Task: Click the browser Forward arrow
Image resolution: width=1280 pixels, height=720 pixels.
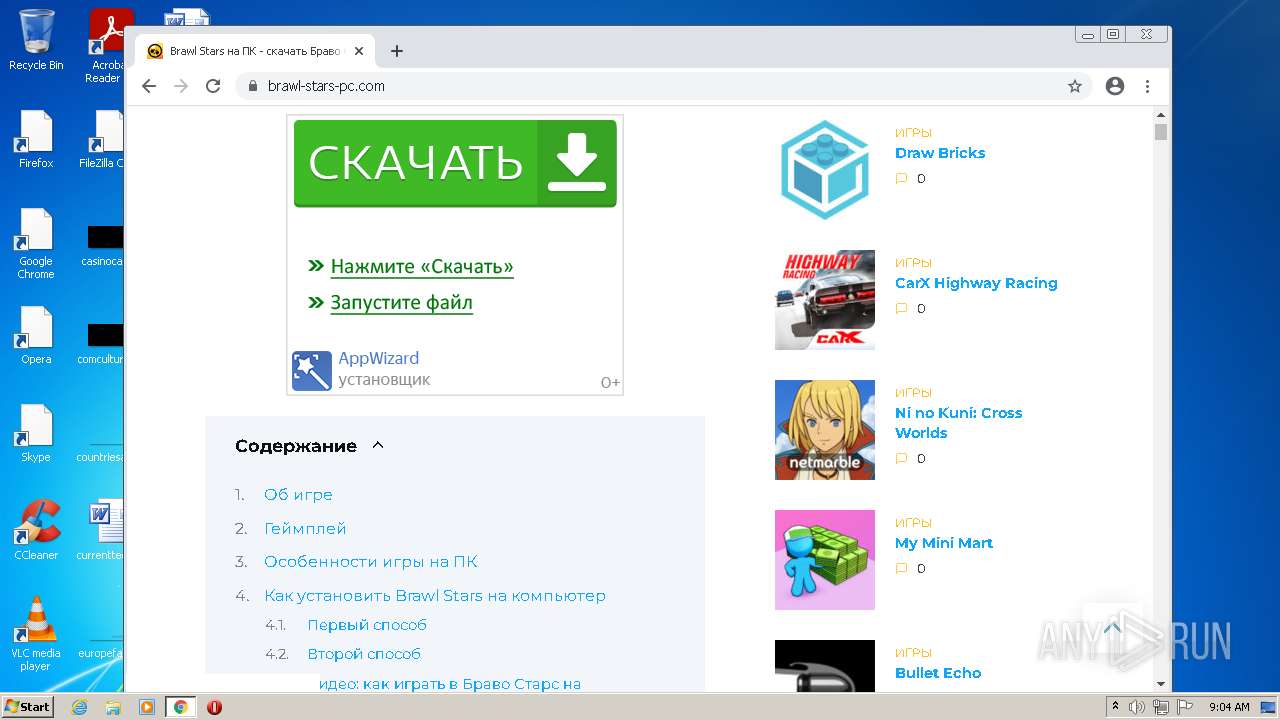Action: [181, 86]
